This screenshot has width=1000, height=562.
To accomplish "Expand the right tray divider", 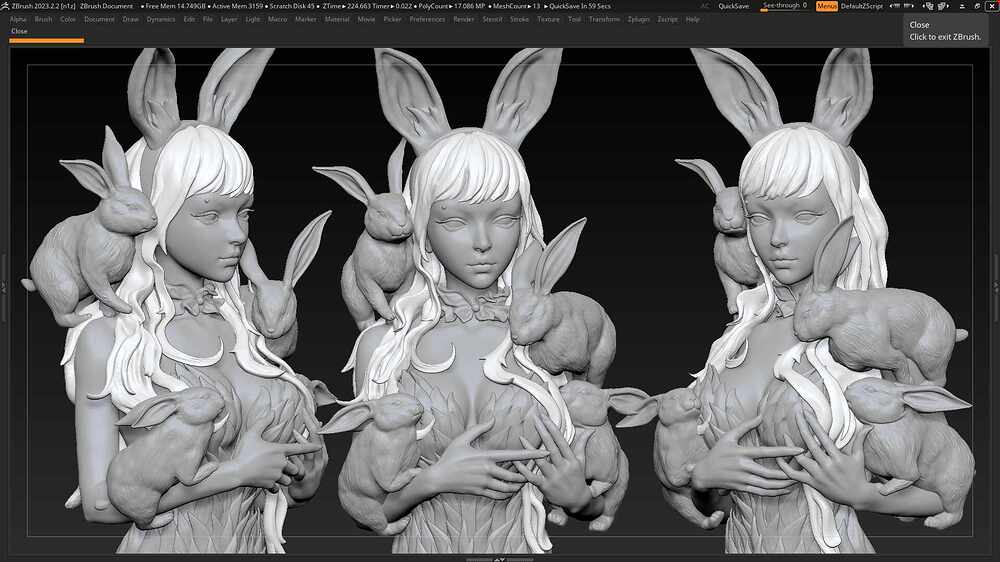I will tap(996, 286).
